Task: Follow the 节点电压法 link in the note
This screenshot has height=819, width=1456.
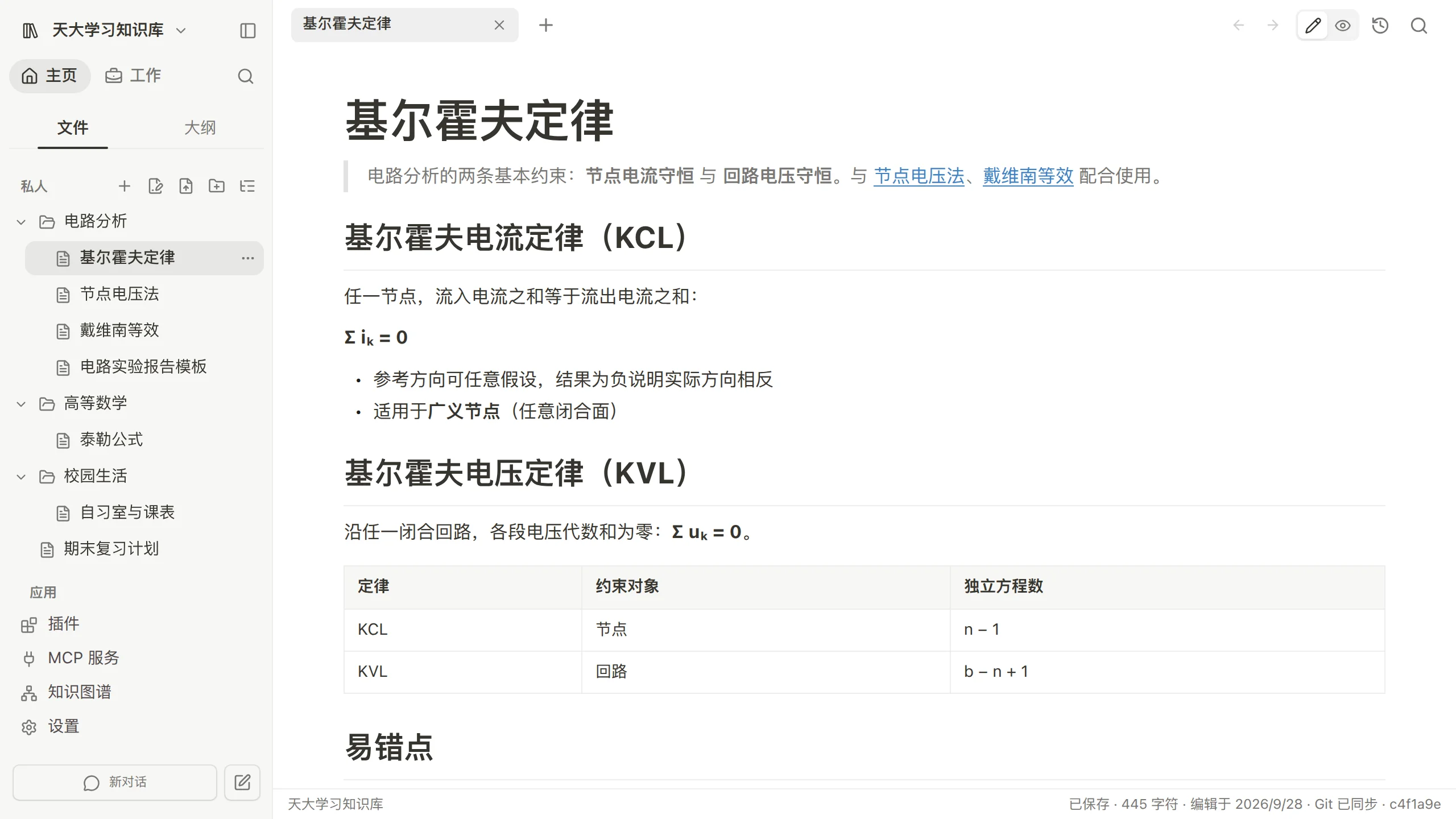Action: coord(919,176)
